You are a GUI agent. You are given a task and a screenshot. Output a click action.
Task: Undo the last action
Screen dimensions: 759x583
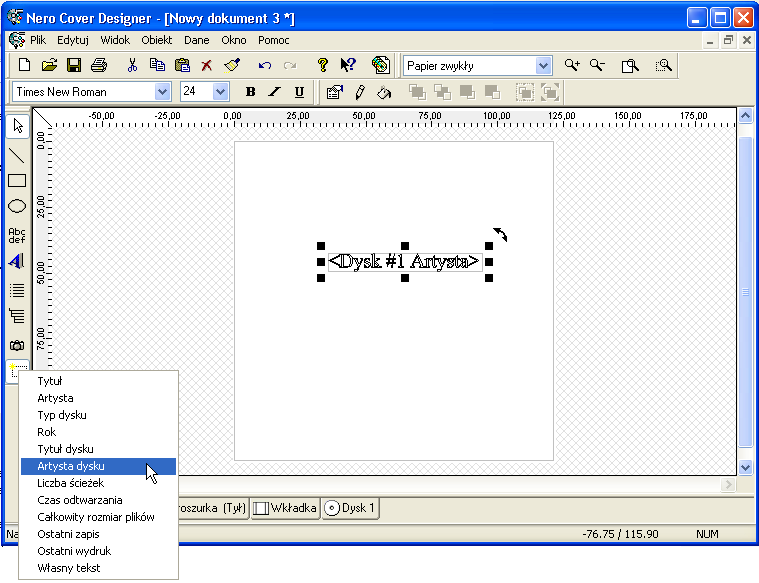pyautogui.click(x=264, y=65)
